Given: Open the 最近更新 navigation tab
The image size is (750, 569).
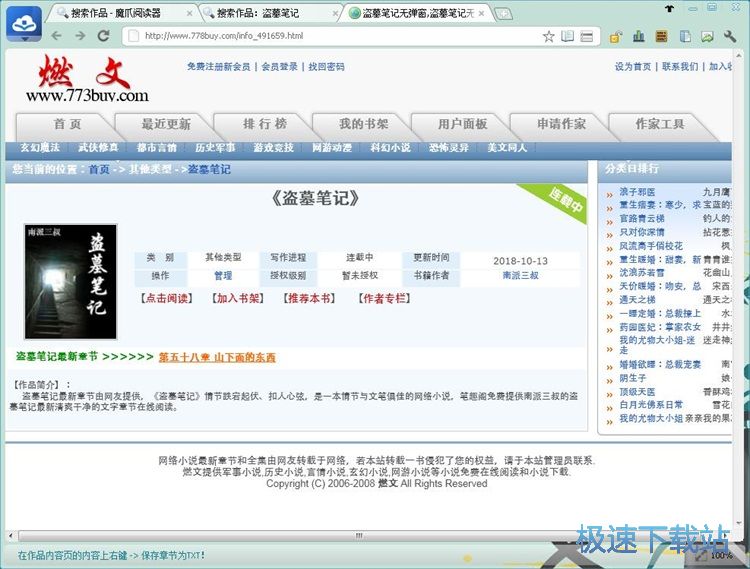Looking at the screenshot, I should [166, 124].
